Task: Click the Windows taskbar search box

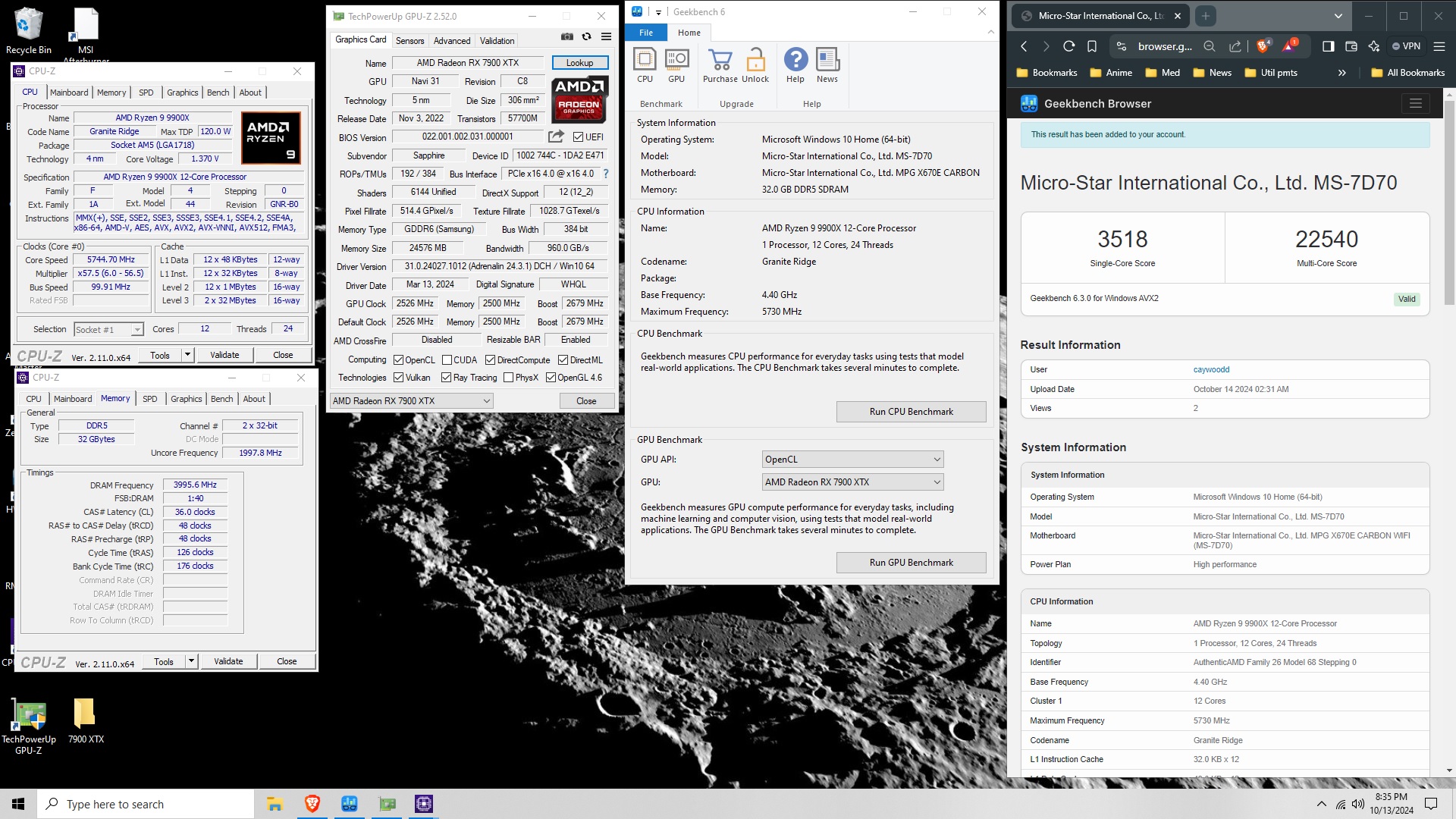Action: pos(146,804)
